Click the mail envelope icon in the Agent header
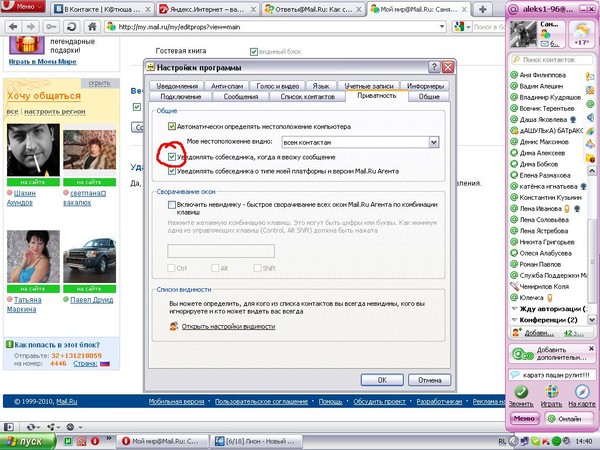Viewport: 600px width, 450px height. click(x=544, y=44)
